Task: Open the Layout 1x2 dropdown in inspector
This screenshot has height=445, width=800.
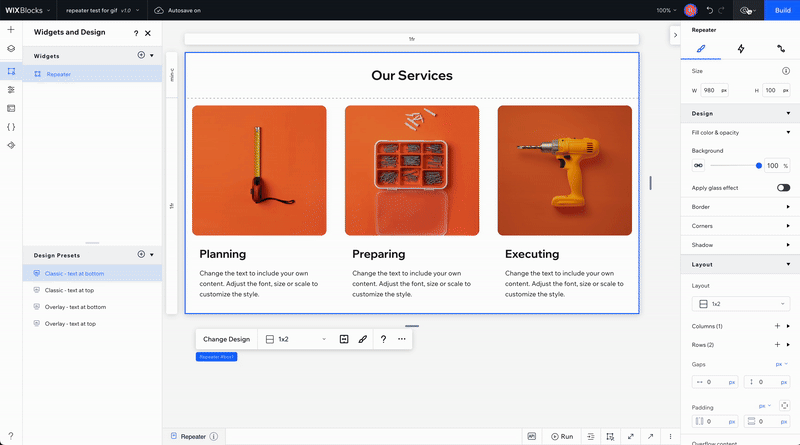Action: point(740,304)
